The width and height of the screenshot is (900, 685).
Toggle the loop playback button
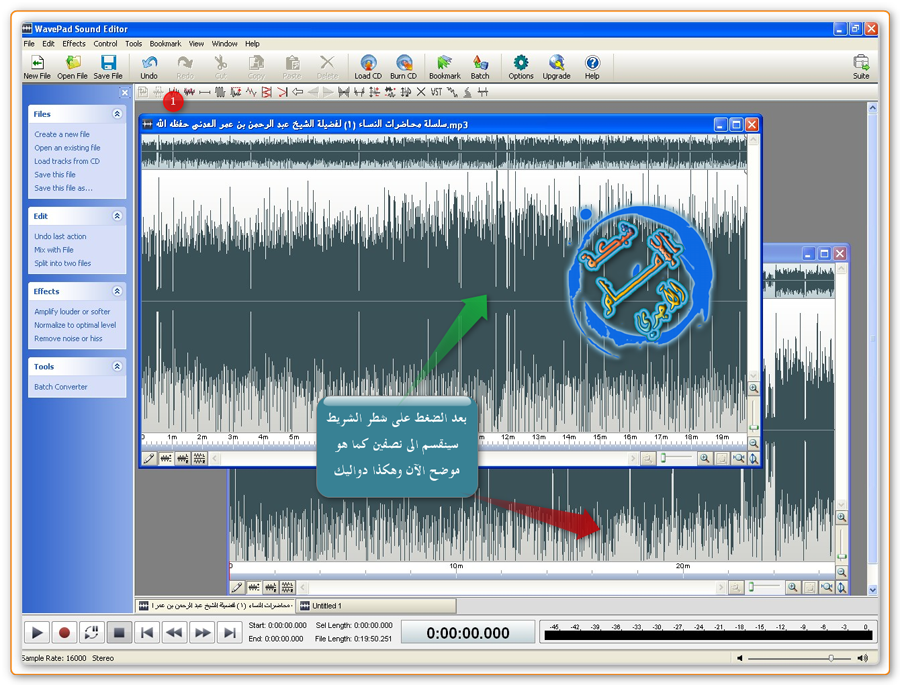tap(92, 633)
